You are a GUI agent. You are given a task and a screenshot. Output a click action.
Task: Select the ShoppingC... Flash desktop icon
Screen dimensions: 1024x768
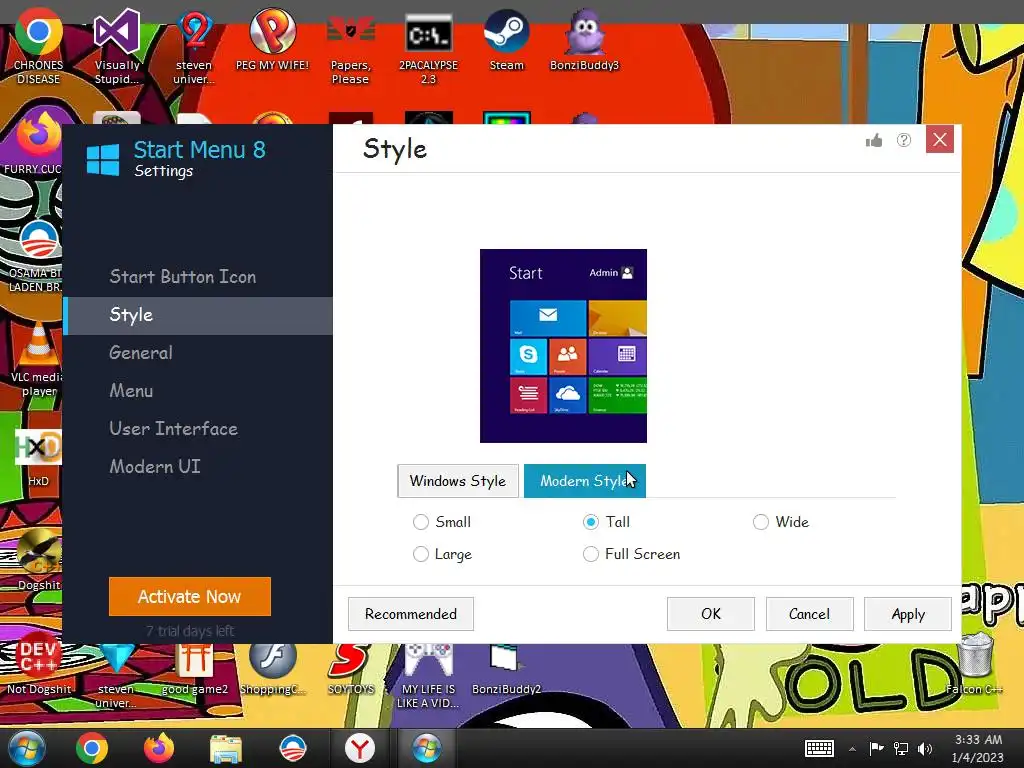click(x=272, y=669)
